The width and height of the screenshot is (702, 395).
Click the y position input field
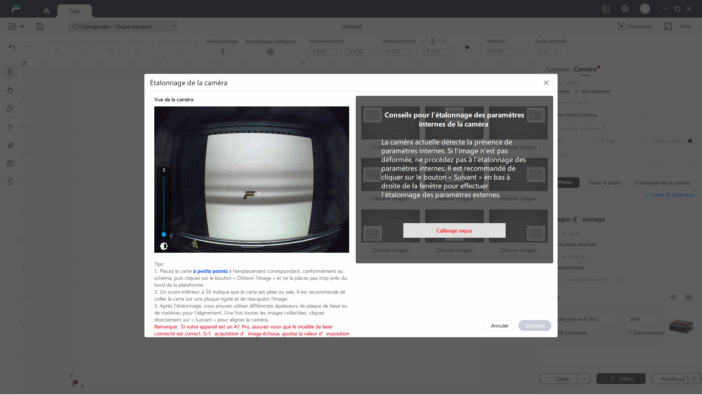pos(361,52)
